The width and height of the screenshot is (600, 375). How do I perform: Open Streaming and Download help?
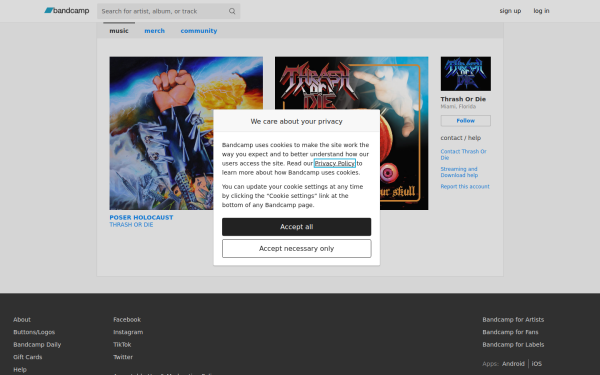[459, 172]
